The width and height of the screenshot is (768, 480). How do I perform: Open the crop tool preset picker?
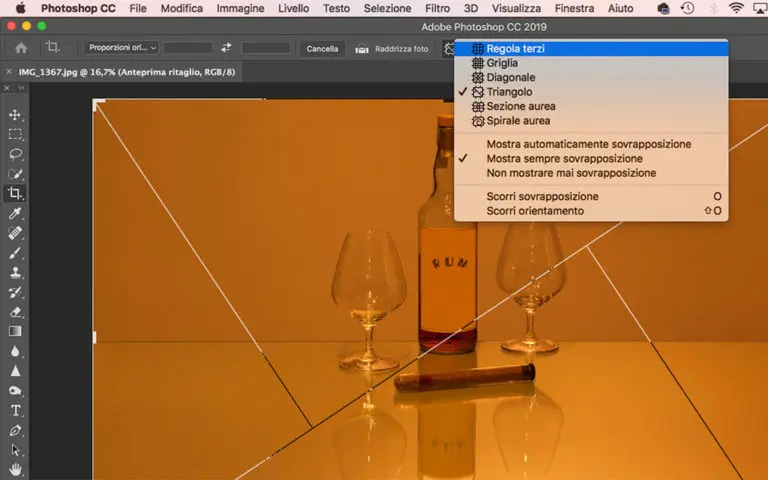pyautogui.click(x=53, y=48)
